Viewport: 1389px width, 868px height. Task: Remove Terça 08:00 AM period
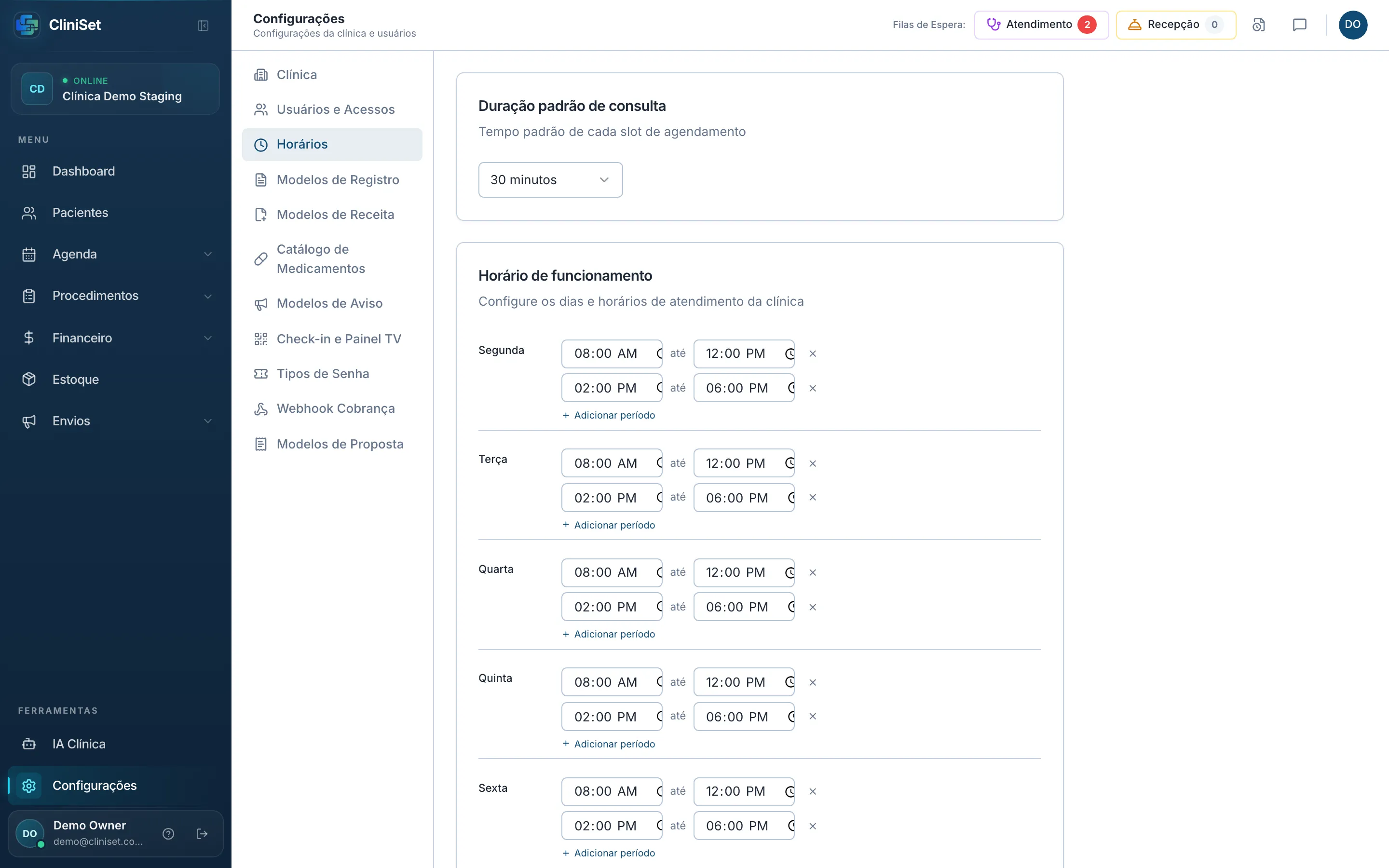coord(812,463)
